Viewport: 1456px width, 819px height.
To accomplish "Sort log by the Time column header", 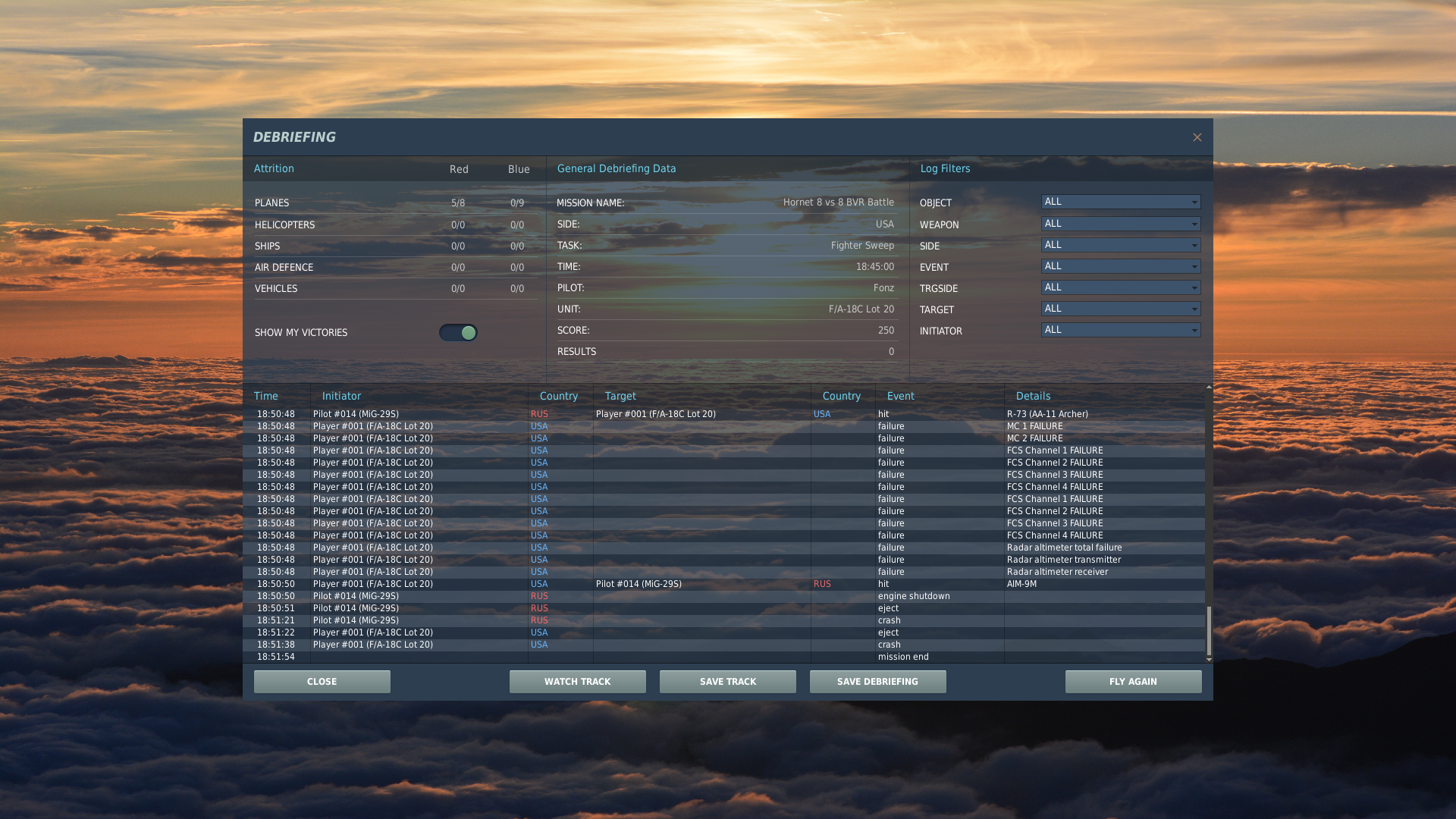I will click(x=266, y=396).
